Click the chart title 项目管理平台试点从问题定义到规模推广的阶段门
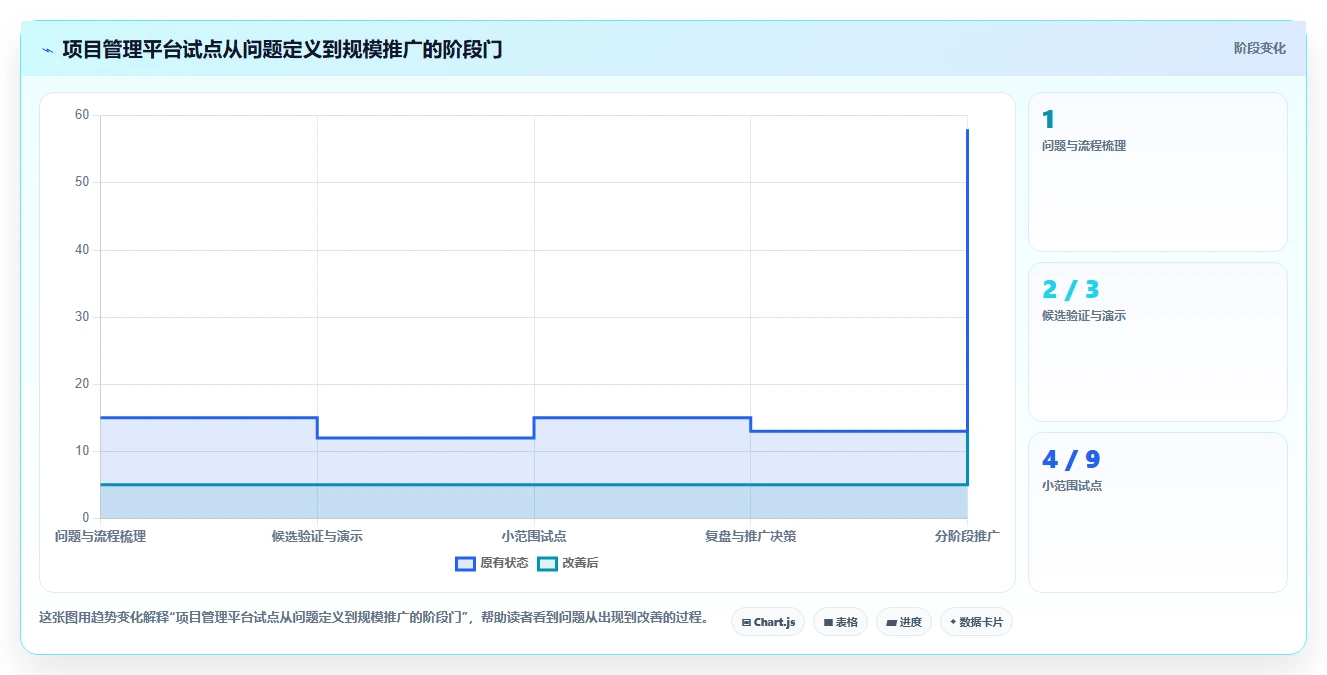This screenshot has width=1327, height=675. pyautogui.click(x=282, y=49)
